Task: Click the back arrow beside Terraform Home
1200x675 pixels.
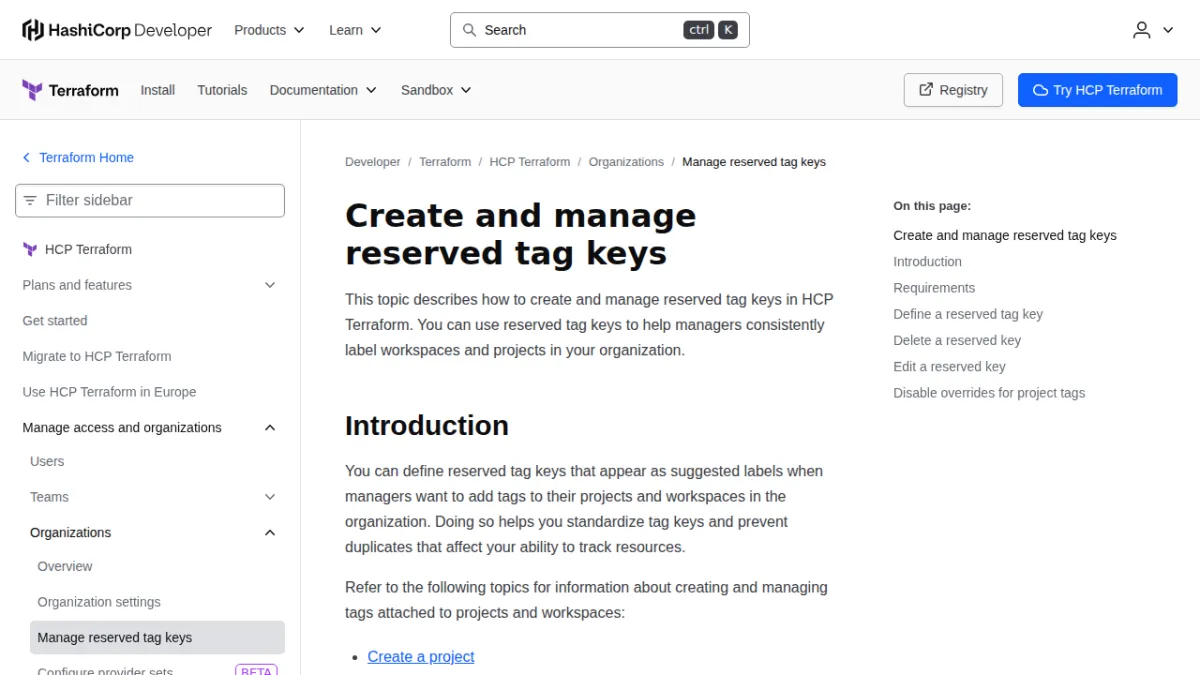Action: [27, 158]
